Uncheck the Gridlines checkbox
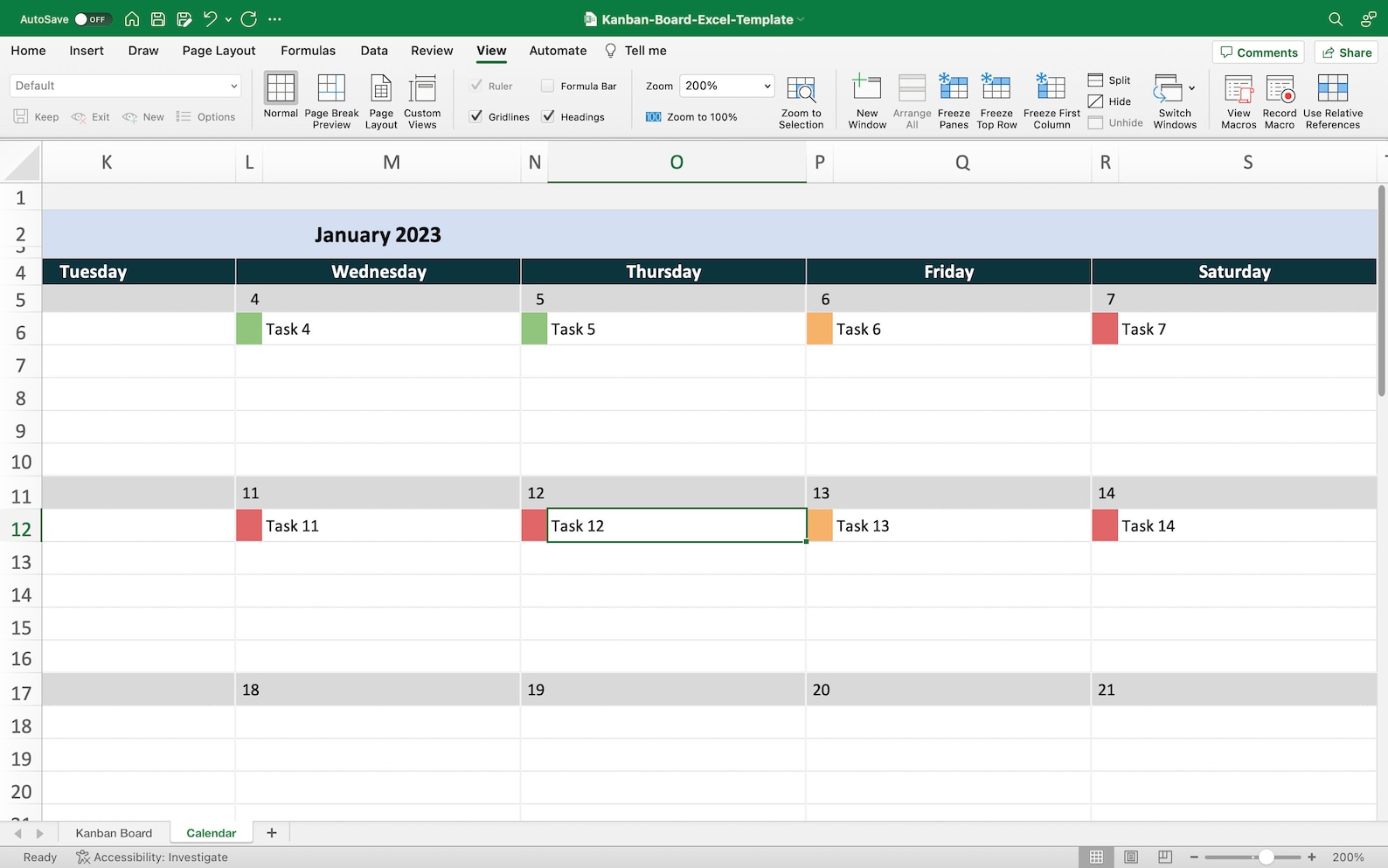Viewport: 1388px width, 868px height. [x=476, y=116]
